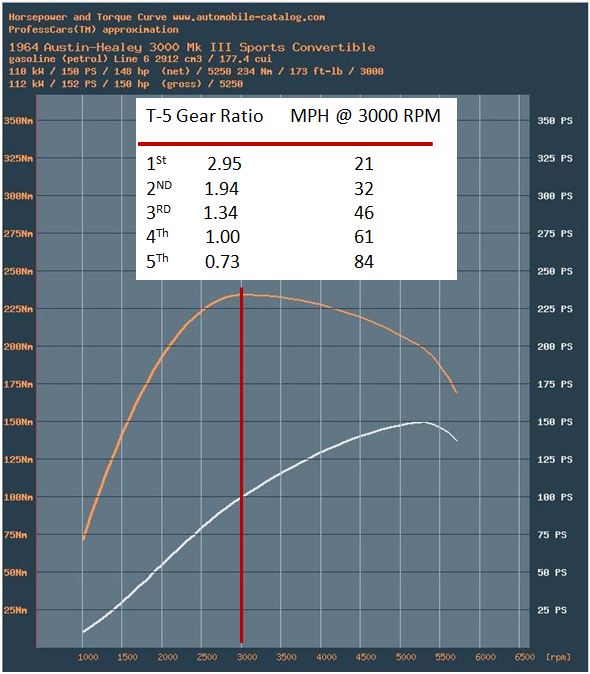Click the "3000" rpm axis label
Screen dimensions: 590x674
point(247,657)
